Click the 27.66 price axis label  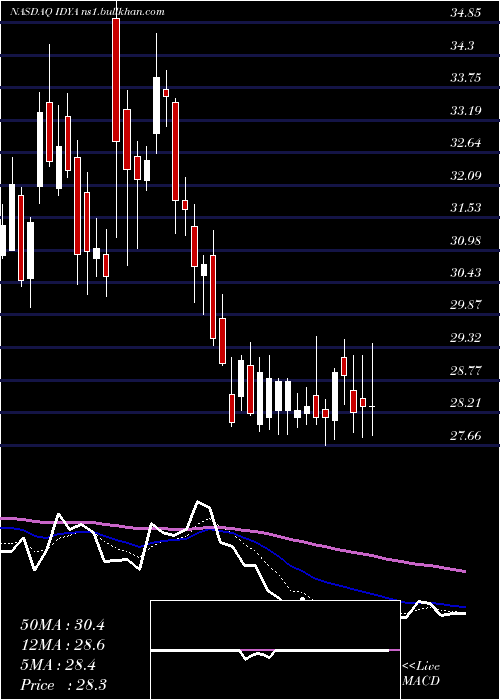tap(466, 435)
